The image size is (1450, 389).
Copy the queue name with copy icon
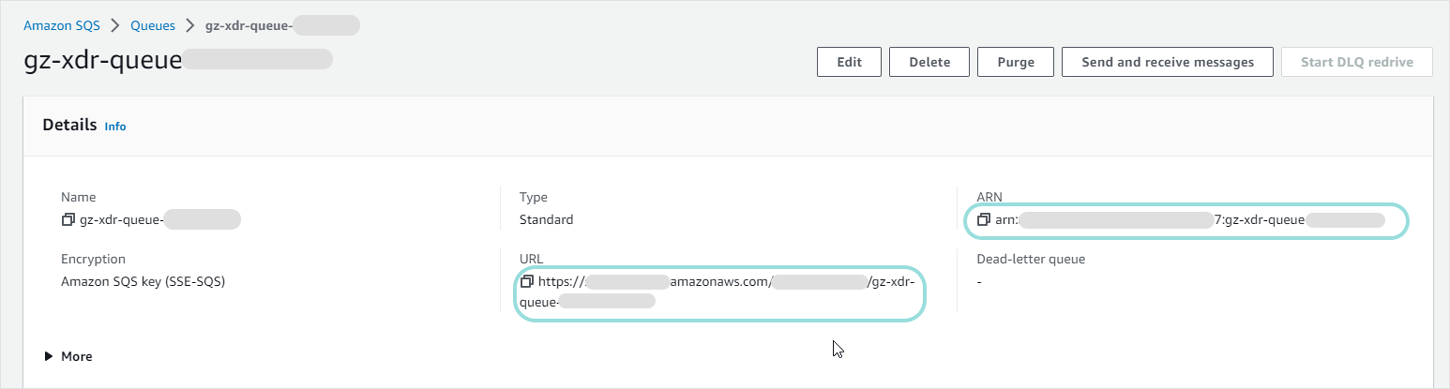click(x=68, y=219)
